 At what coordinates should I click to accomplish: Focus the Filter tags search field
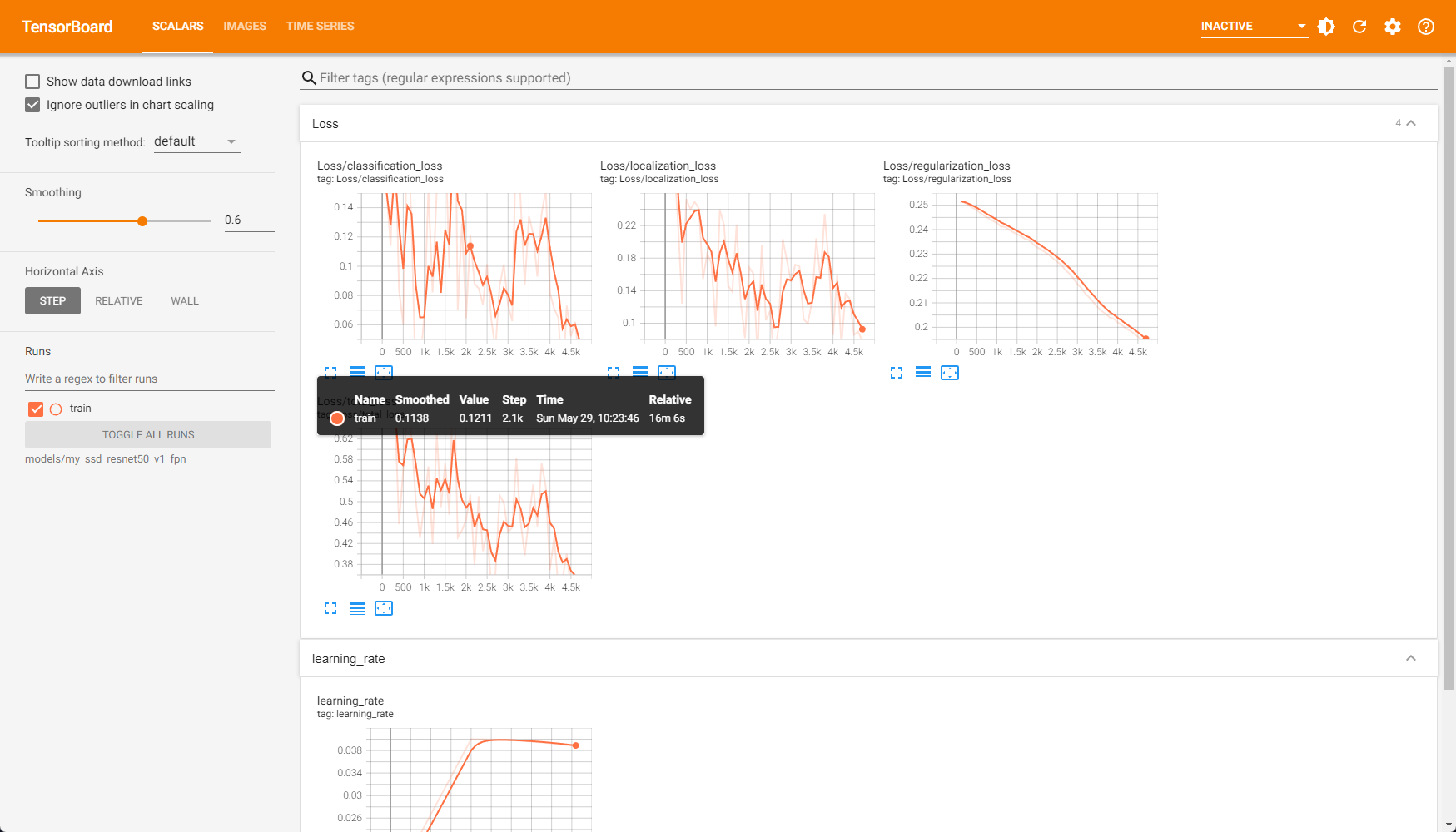click(868, 78)
